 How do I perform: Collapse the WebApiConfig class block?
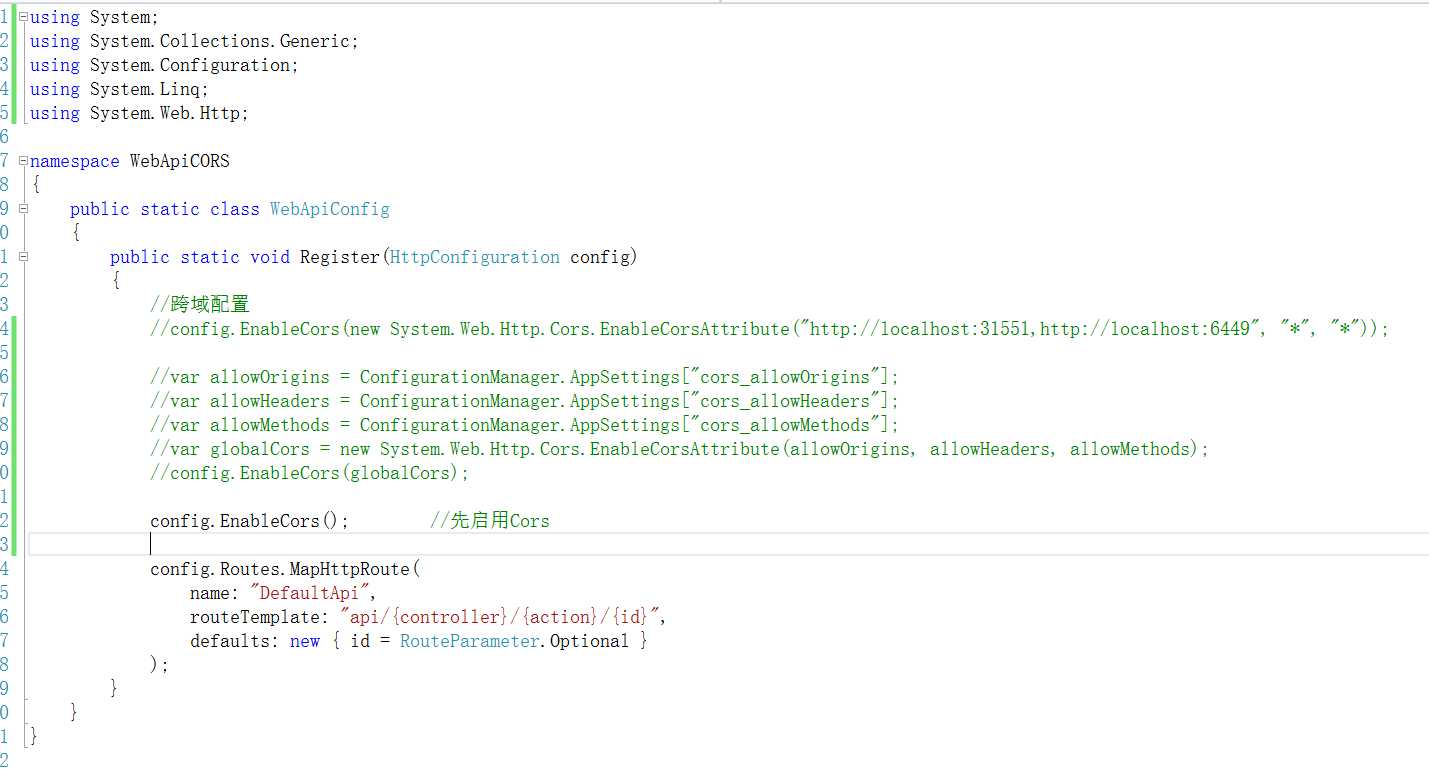(23, 209)
